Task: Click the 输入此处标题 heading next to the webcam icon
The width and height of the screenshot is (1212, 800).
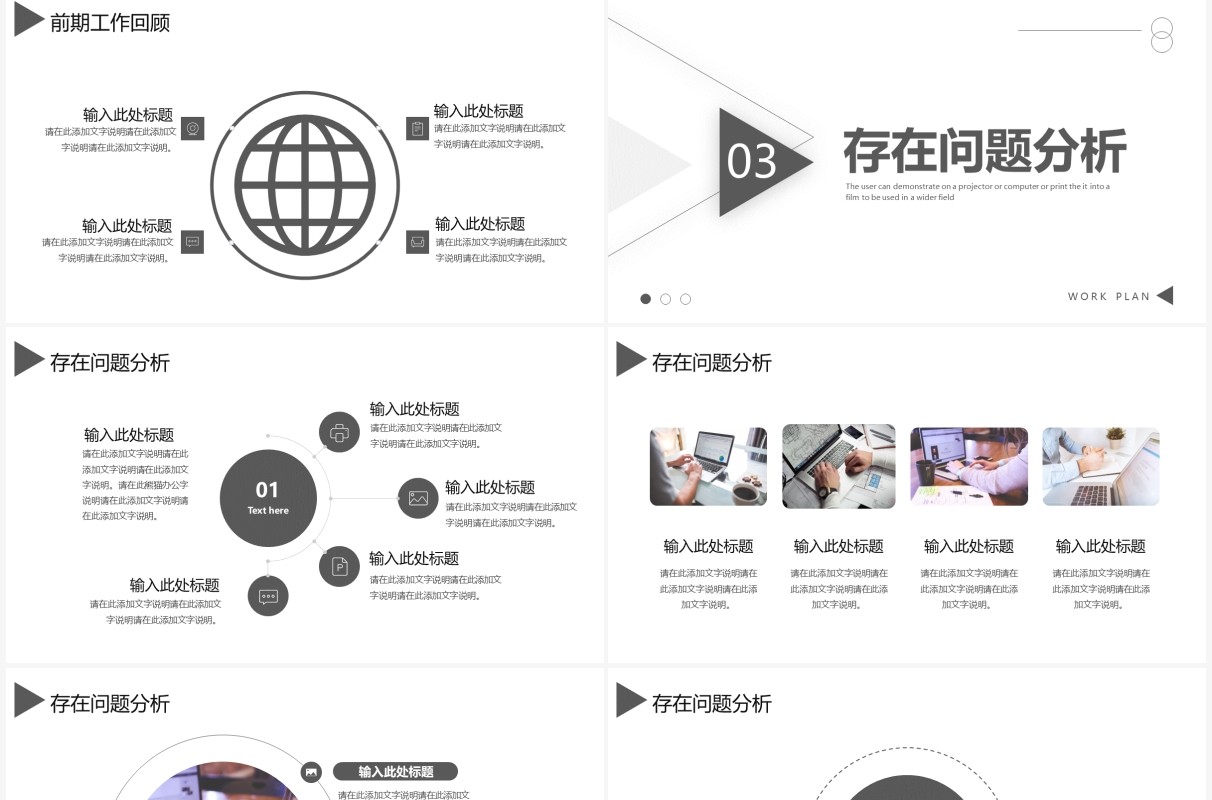Action: [128, 114]
